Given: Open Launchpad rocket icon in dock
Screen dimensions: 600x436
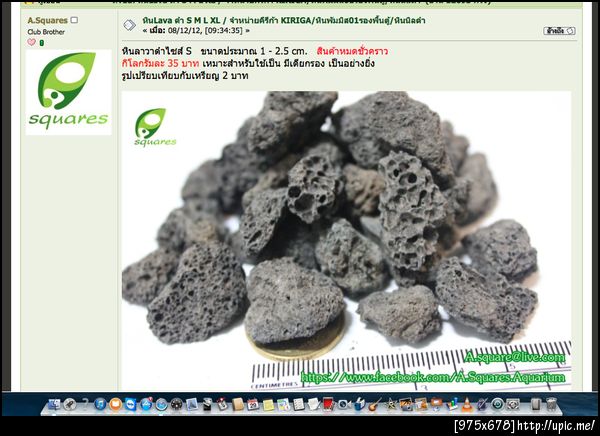Looking at the screenshot, I should point(70,404).
